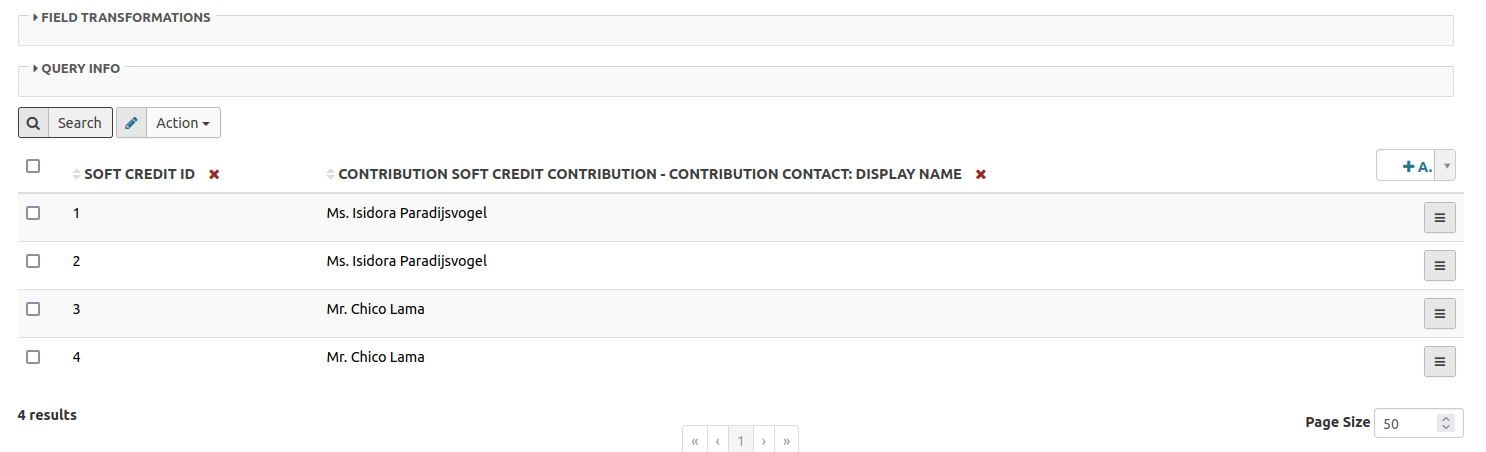Go to page 1 of results
1486x452 pixels.
pyautogui.click(x=740, y=441)
